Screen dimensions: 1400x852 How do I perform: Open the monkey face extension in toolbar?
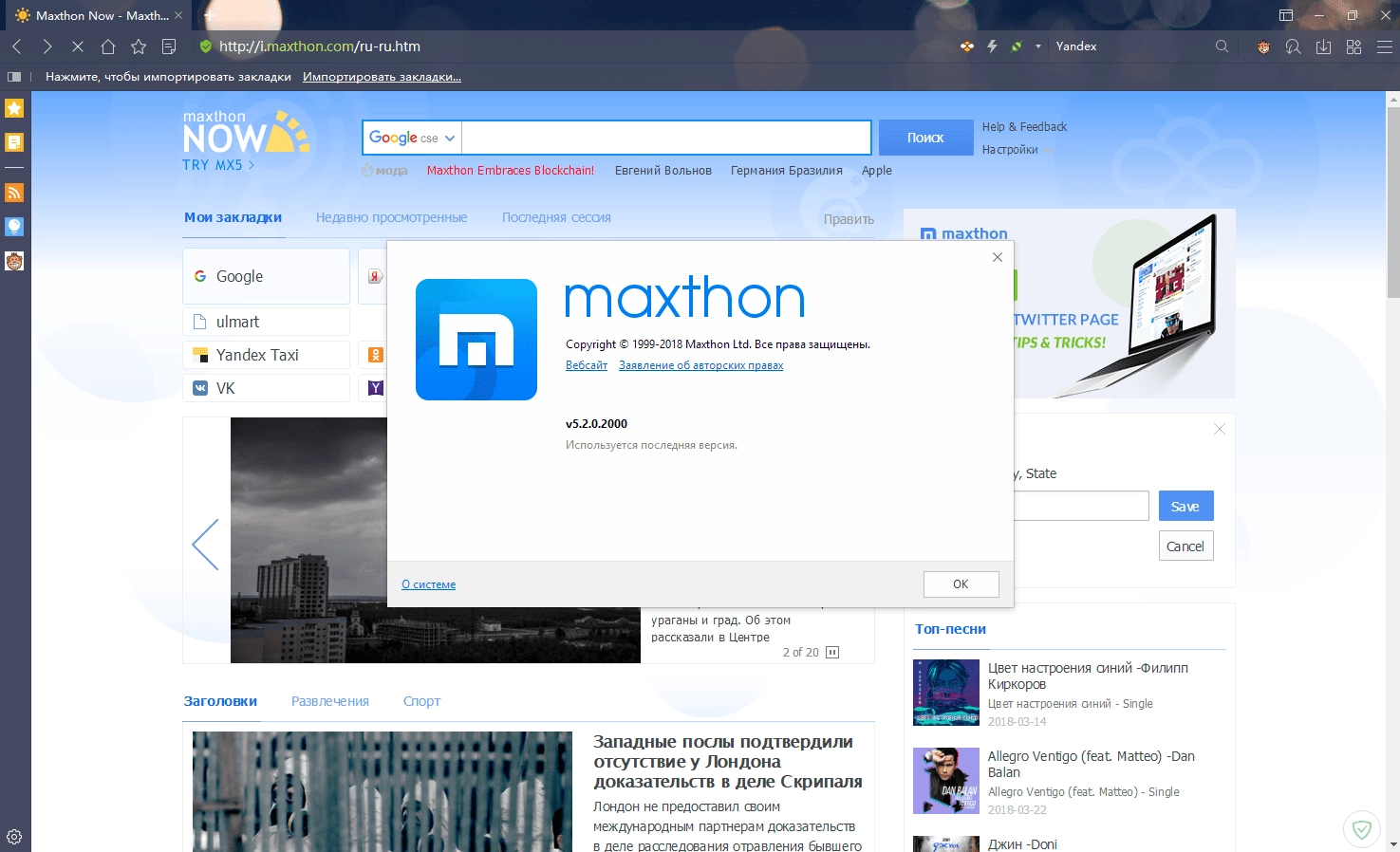(1263, 46)
